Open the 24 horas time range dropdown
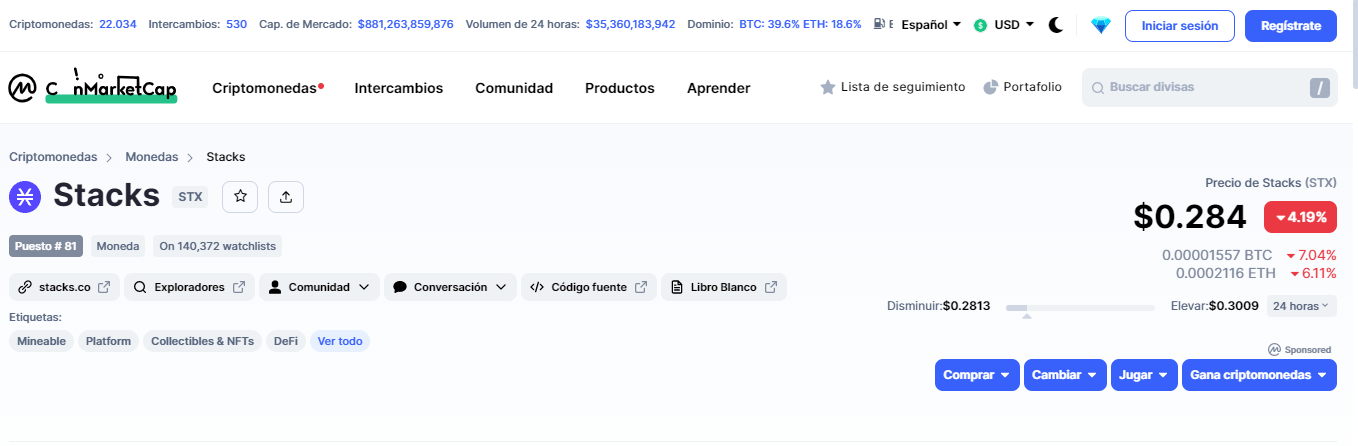The height and width of the screenshot is (446, 1358). click(1301, 306)
